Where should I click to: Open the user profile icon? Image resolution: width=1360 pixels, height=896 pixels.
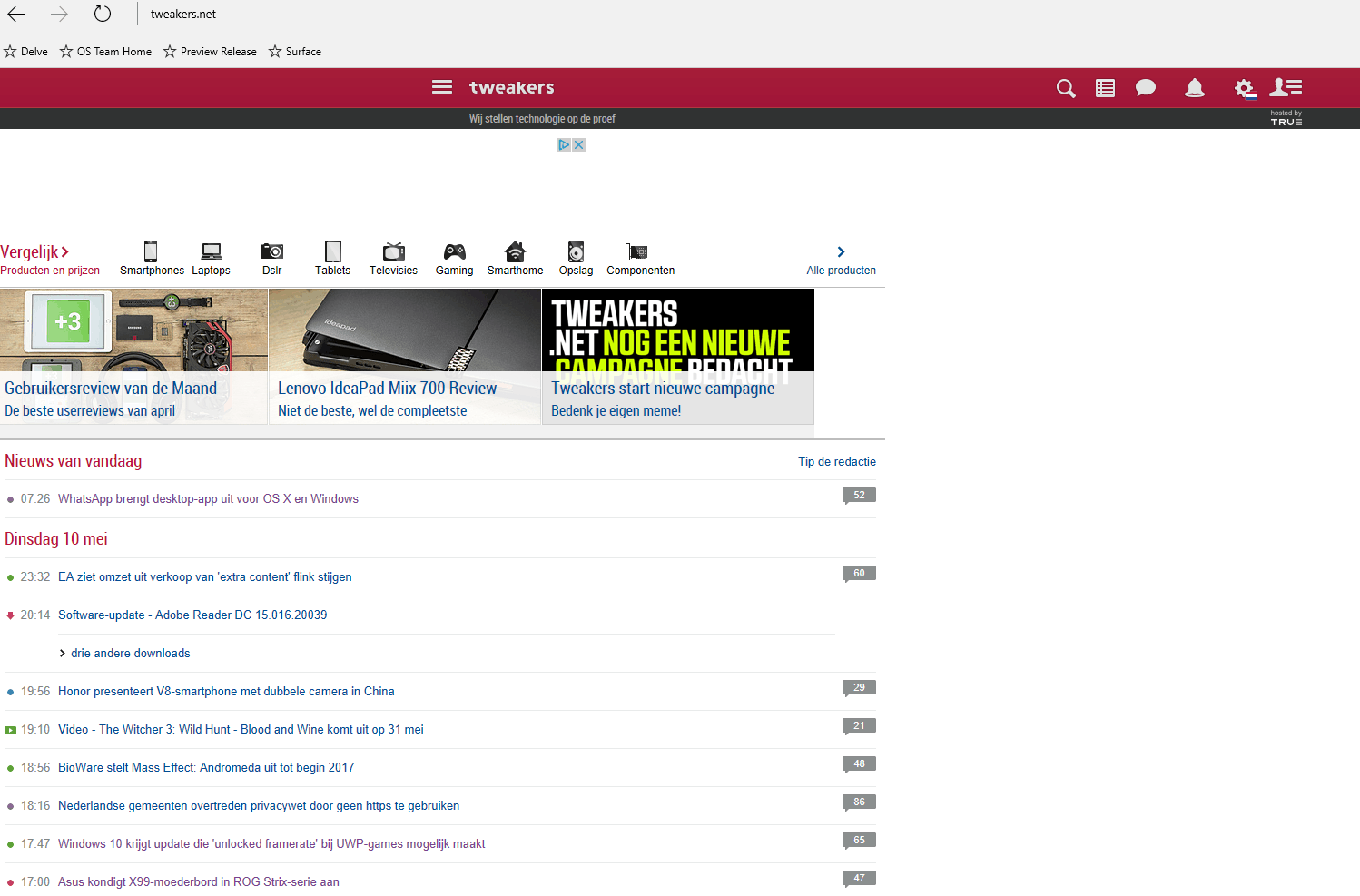[1286, 87]
